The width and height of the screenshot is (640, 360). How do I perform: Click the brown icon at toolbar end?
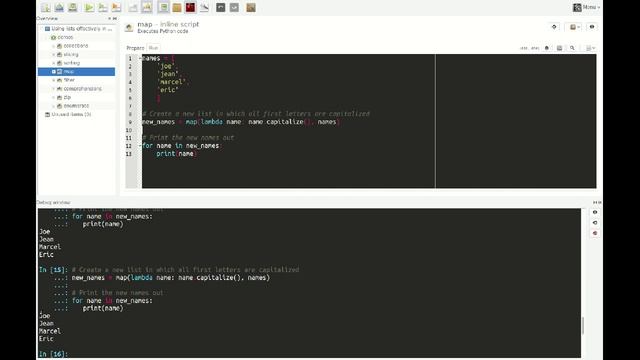(251, 7)
